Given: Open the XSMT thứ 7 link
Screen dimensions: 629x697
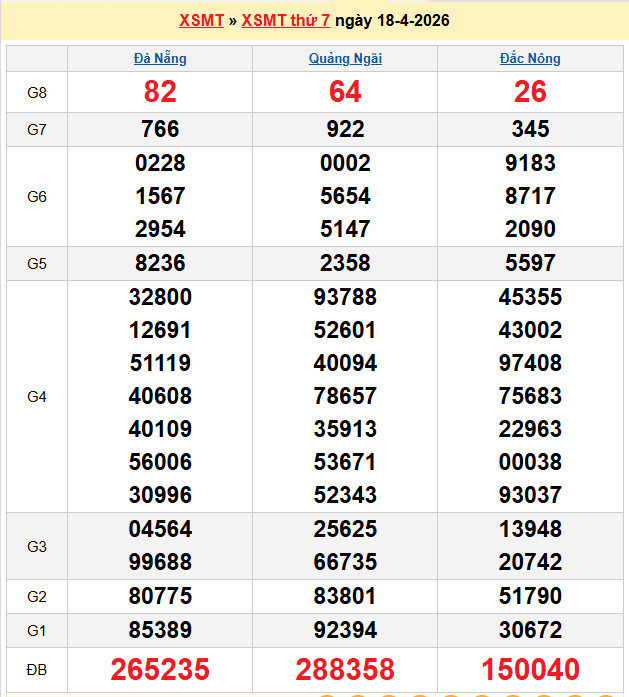Looking at the screenshot, I should [286, 20].
